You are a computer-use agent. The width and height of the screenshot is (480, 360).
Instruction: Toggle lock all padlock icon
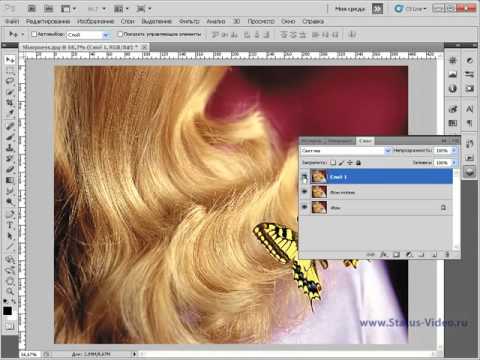click(359, 163)
